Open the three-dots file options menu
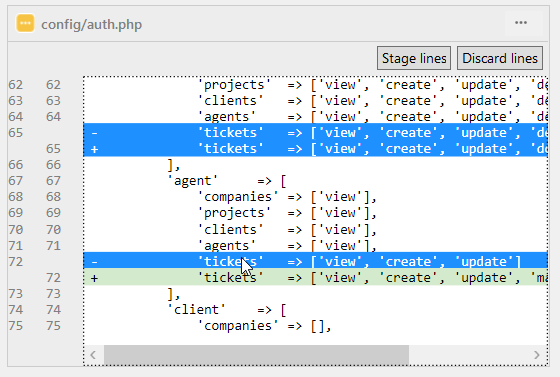This screenshot has width=560, height=377. [521, 23]
